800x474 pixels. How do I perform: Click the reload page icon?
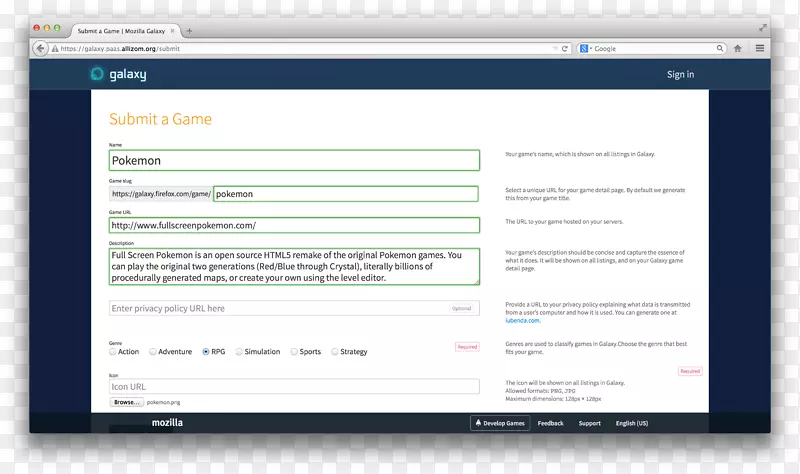[x=565, y=48]
